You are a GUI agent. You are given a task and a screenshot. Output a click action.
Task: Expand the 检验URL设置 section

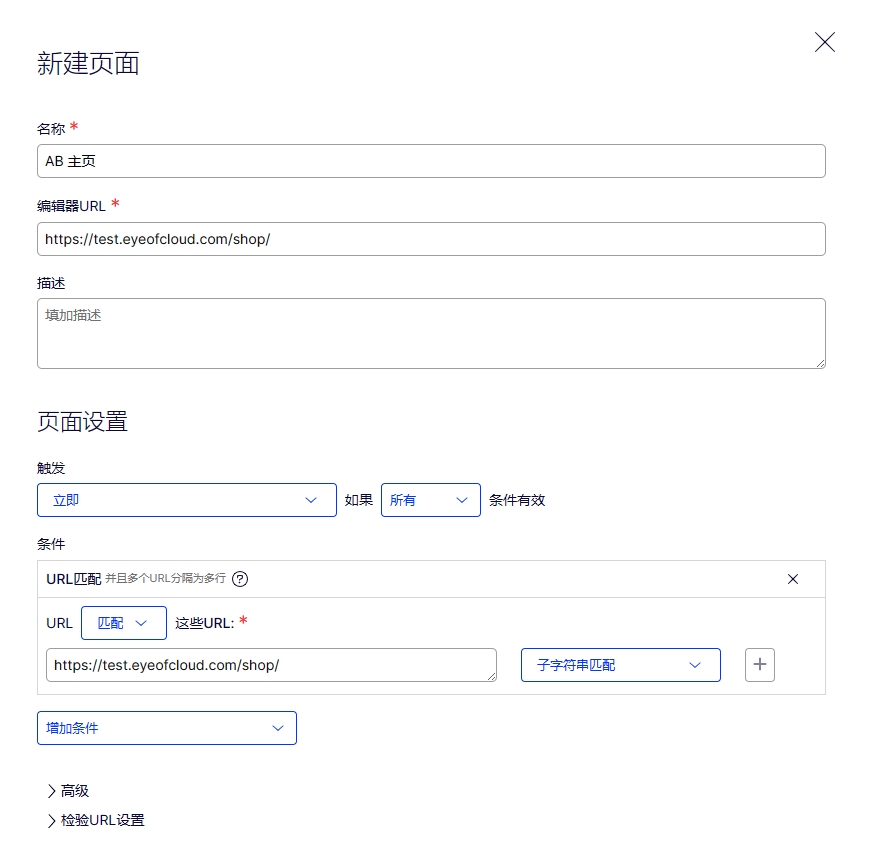coord(96,820)
